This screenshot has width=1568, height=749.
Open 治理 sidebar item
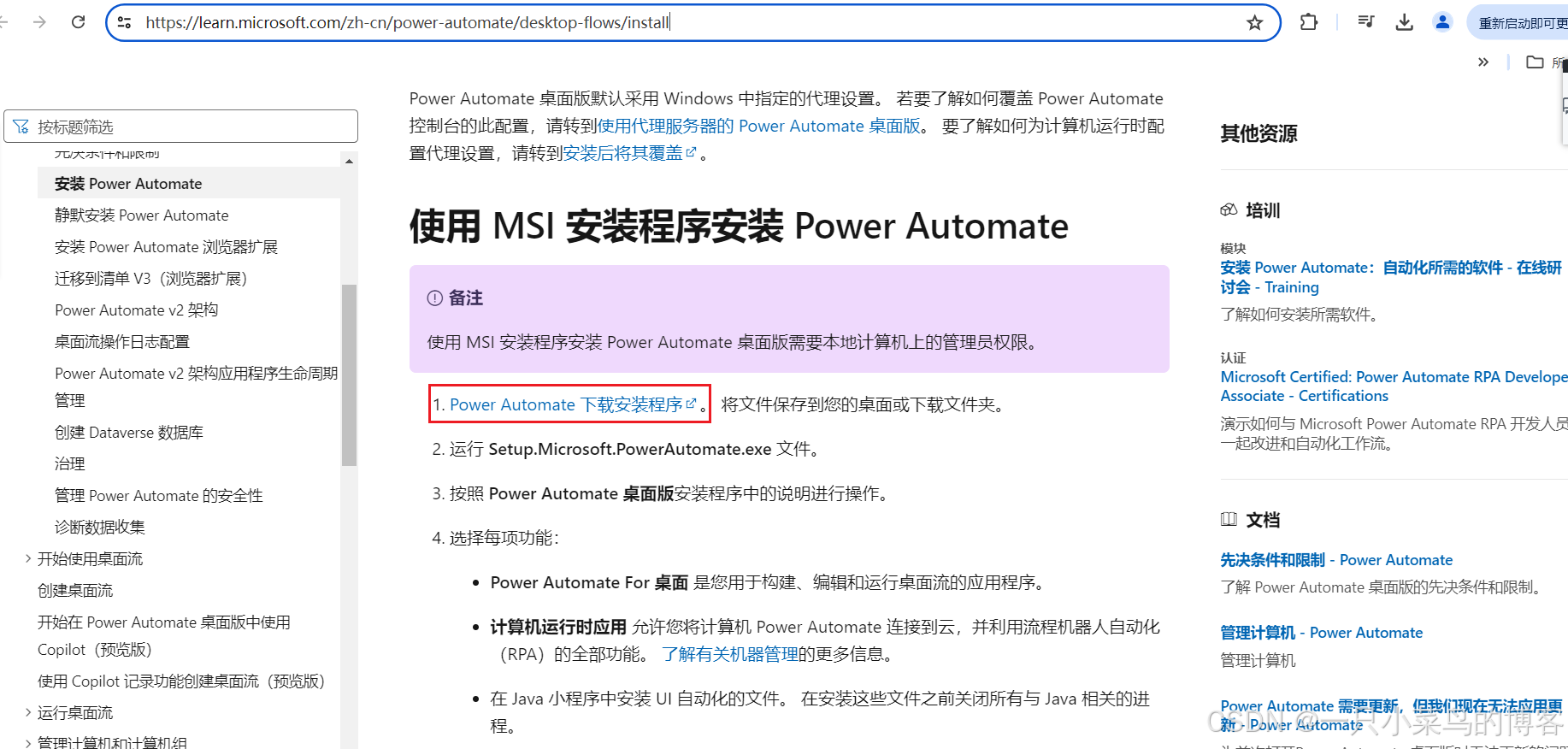(x=70, y=464)
